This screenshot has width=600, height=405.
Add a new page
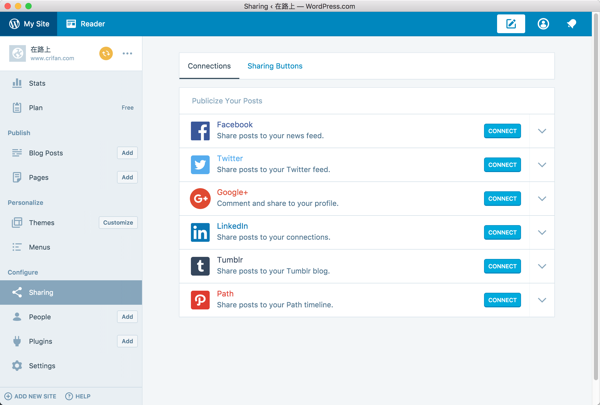pyautogui.click(x=127, y=177)
